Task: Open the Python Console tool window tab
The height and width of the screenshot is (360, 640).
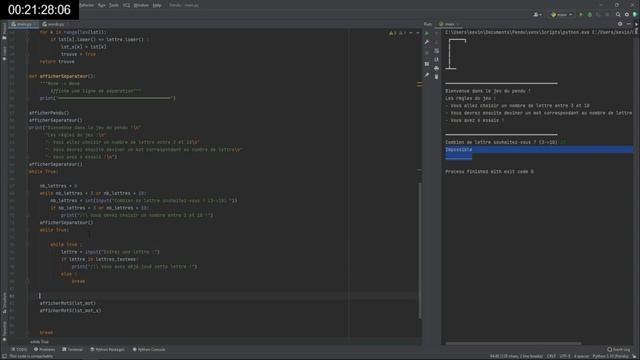Action: (x=149, y=349)
